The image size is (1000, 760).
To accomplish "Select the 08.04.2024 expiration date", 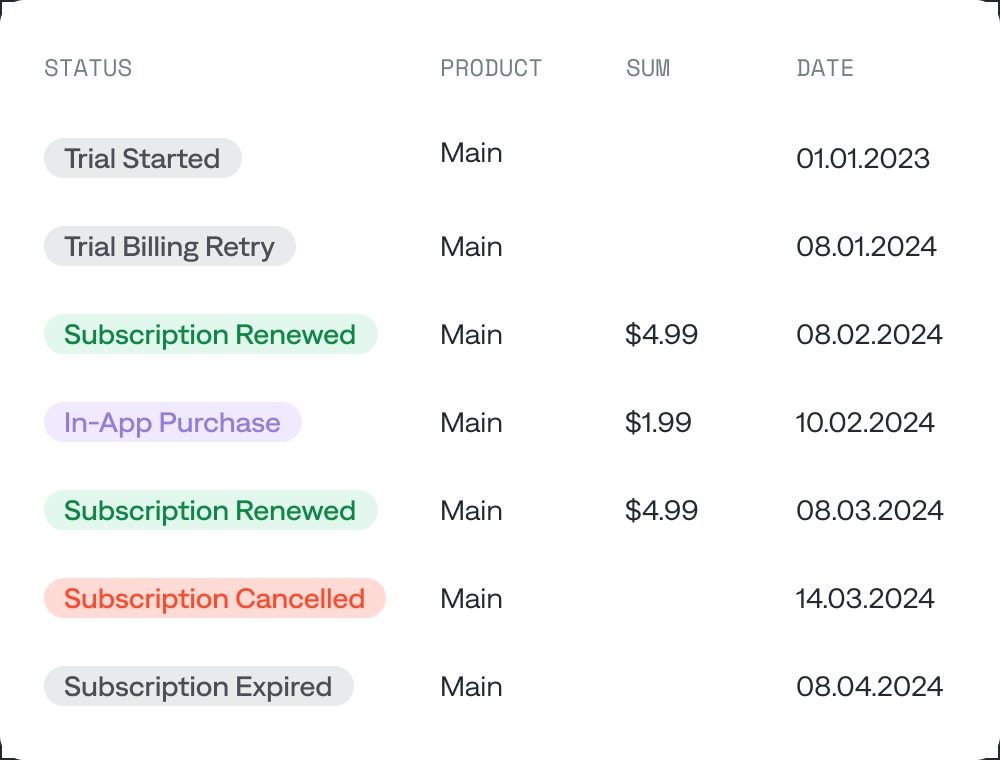I will [868, 686].
